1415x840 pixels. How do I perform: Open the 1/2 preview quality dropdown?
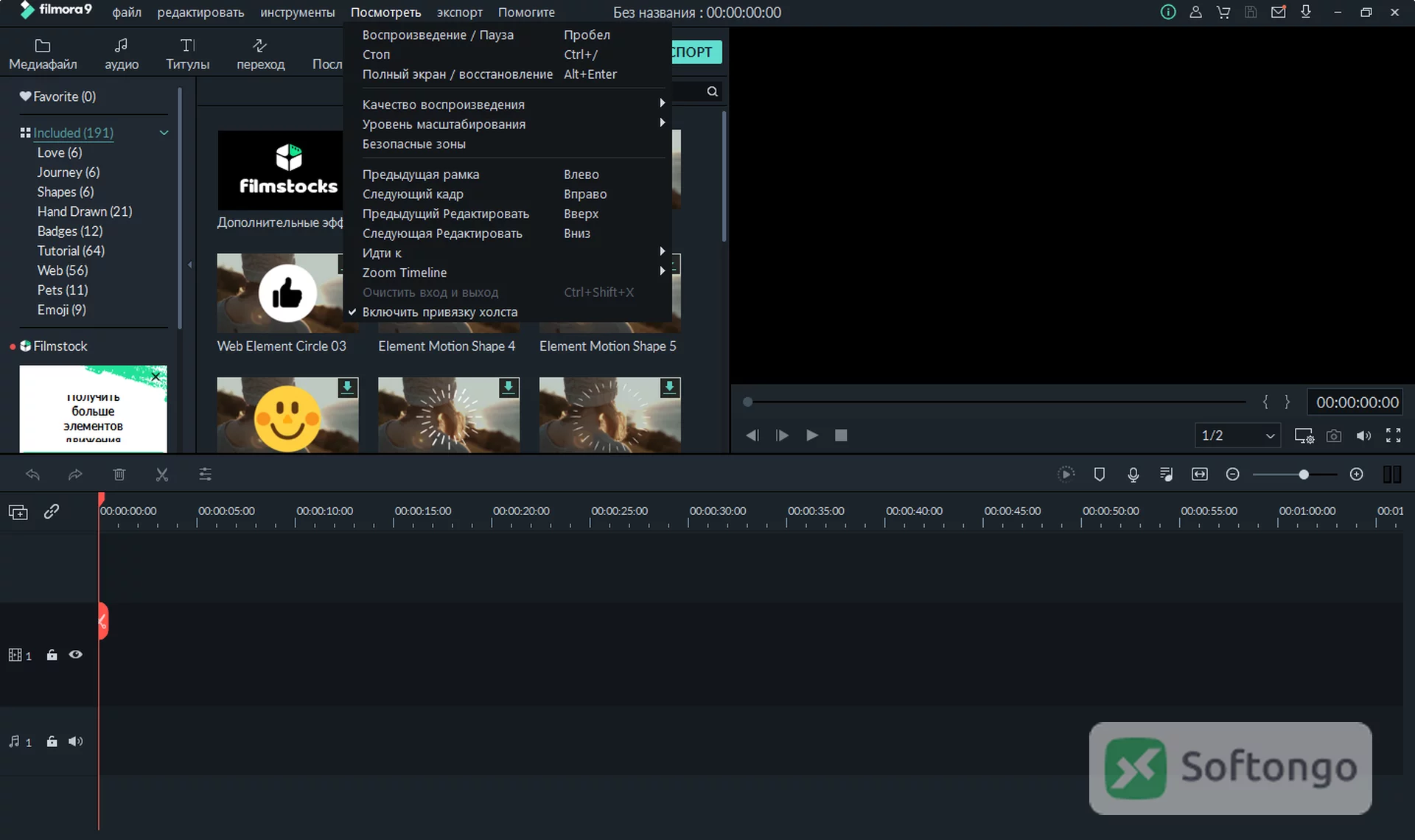pyautogui.click(x=1237, y=435)
